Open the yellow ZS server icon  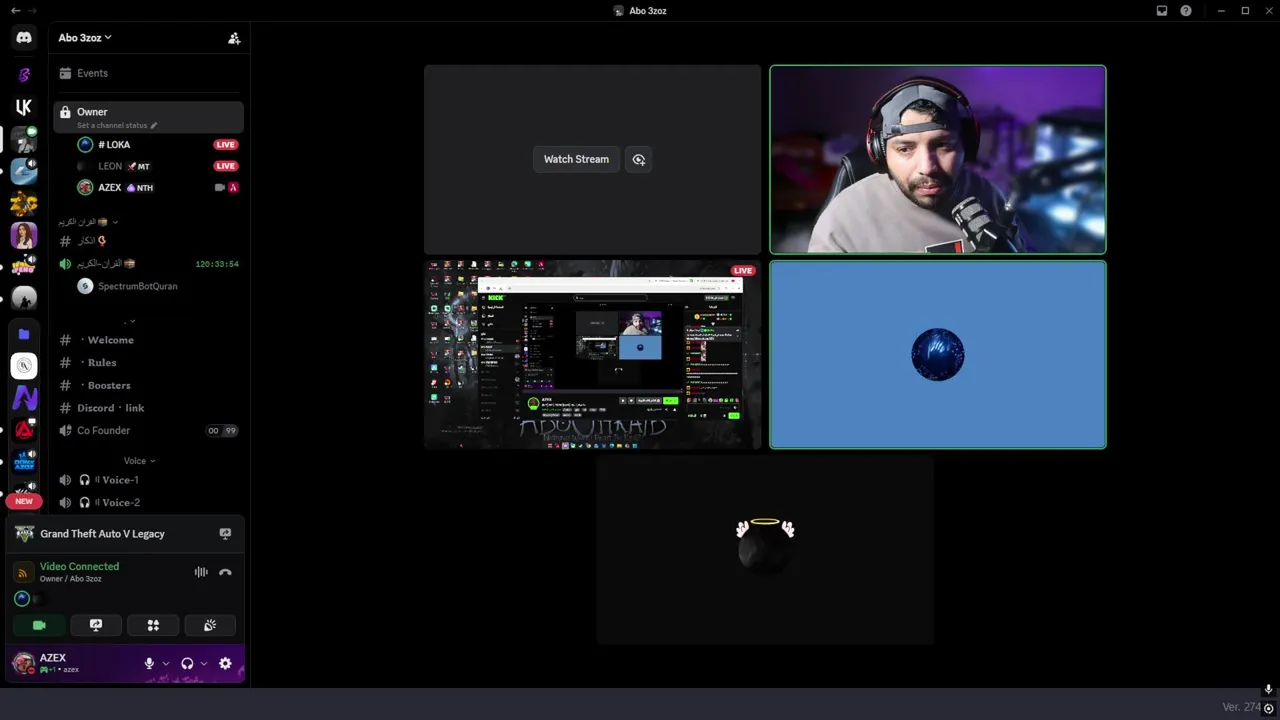coord(24,203)
